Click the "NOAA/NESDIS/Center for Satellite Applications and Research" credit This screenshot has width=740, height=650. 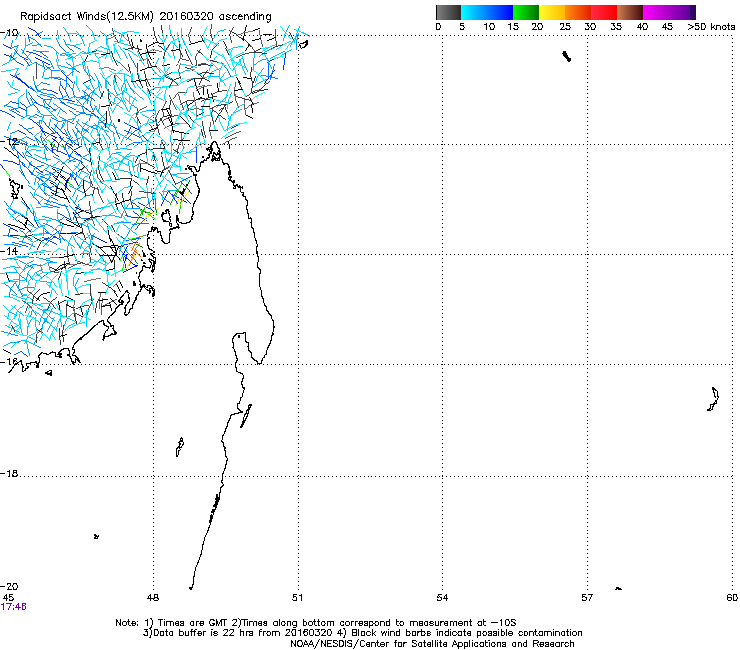tap(432, 644)
